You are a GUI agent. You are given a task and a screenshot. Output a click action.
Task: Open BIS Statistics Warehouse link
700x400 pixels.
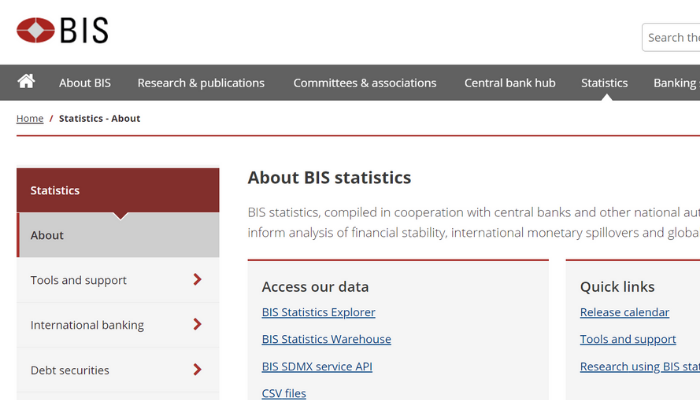326,339
